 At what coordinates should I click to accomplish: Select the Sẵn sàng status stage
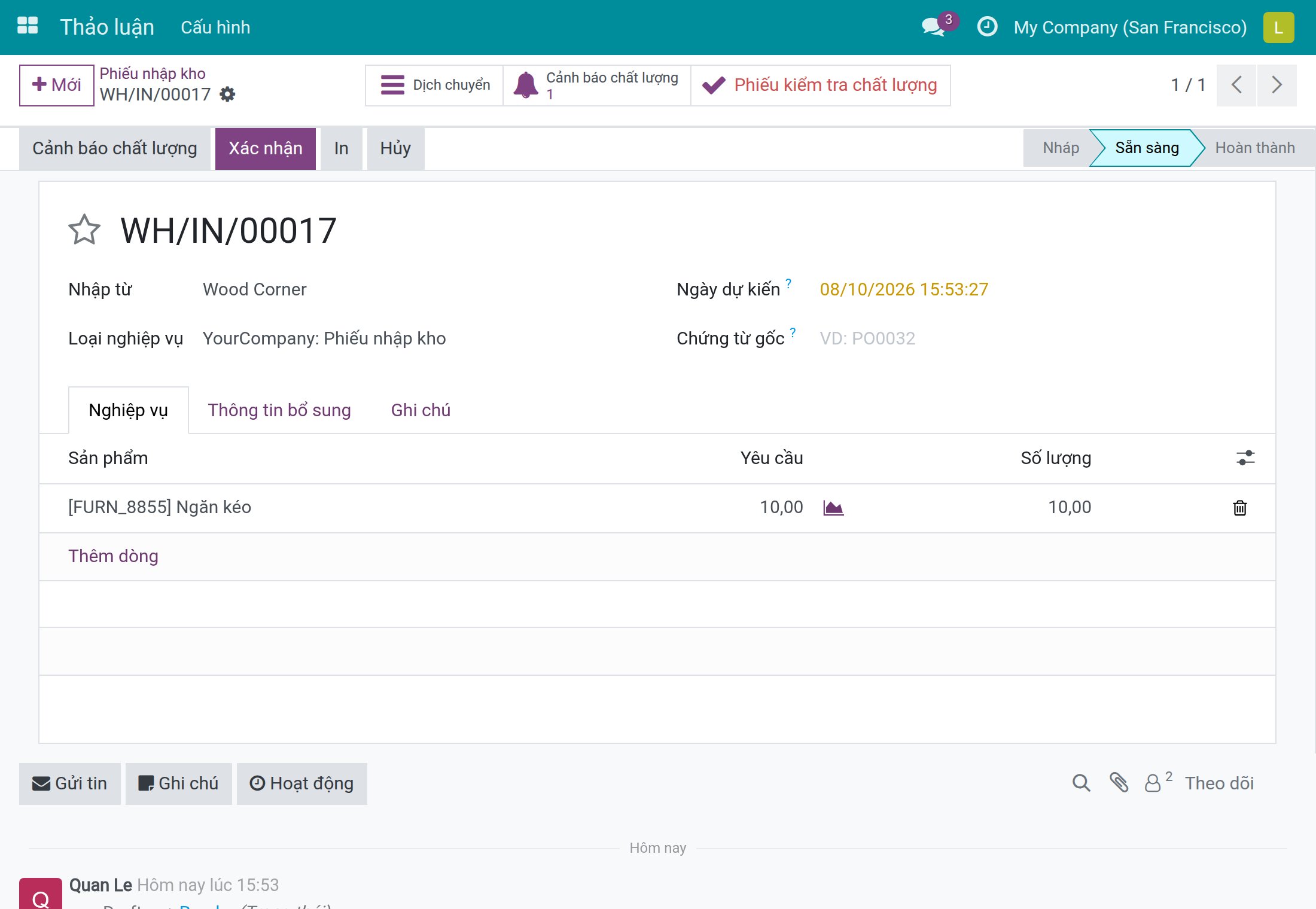click(1147, 148)
